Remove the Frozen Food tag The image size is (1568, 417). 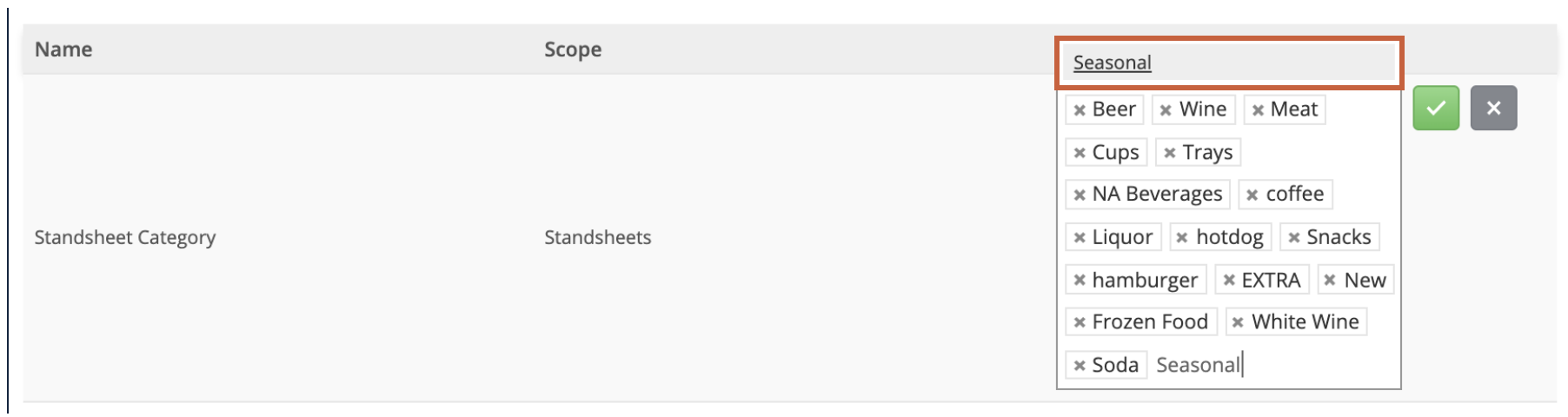point(1080,322)
